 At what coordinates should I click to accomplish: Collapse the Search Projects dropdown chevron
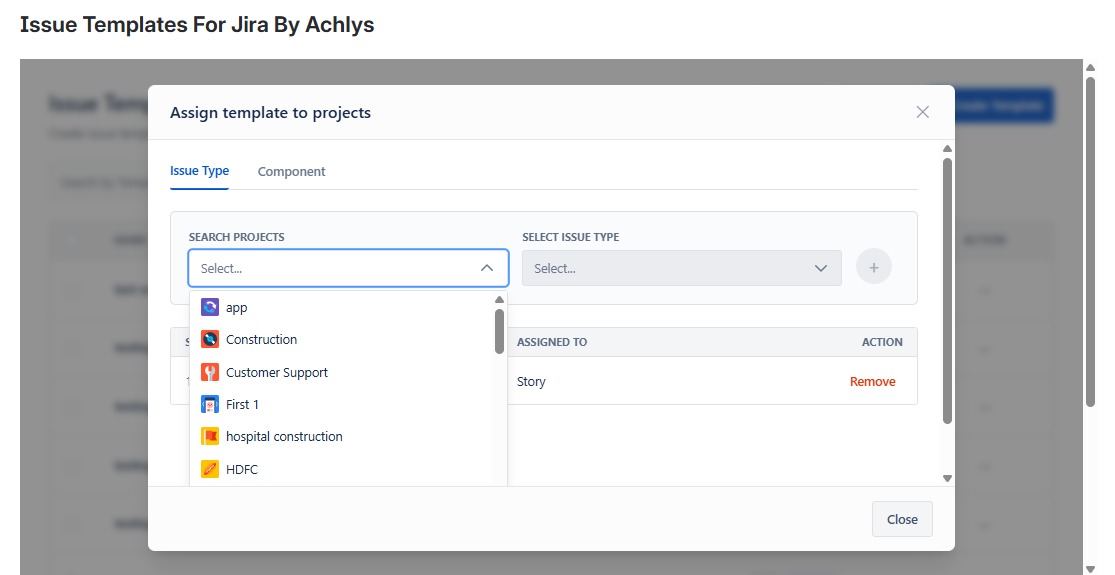[487, 268]
